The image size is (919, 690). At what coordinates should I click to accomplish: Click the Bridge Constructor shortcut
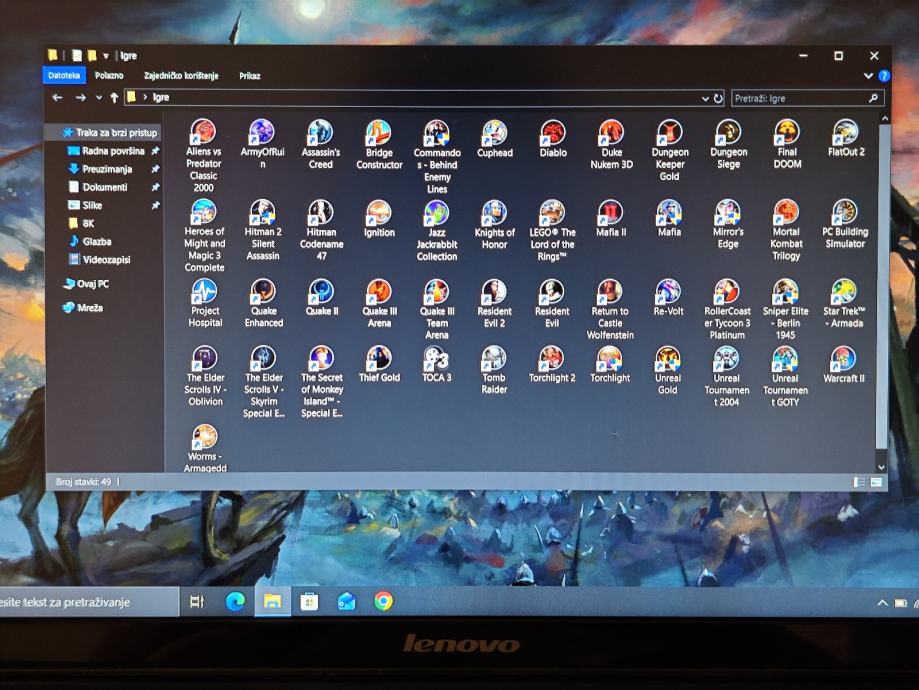[x=379, y=144]
